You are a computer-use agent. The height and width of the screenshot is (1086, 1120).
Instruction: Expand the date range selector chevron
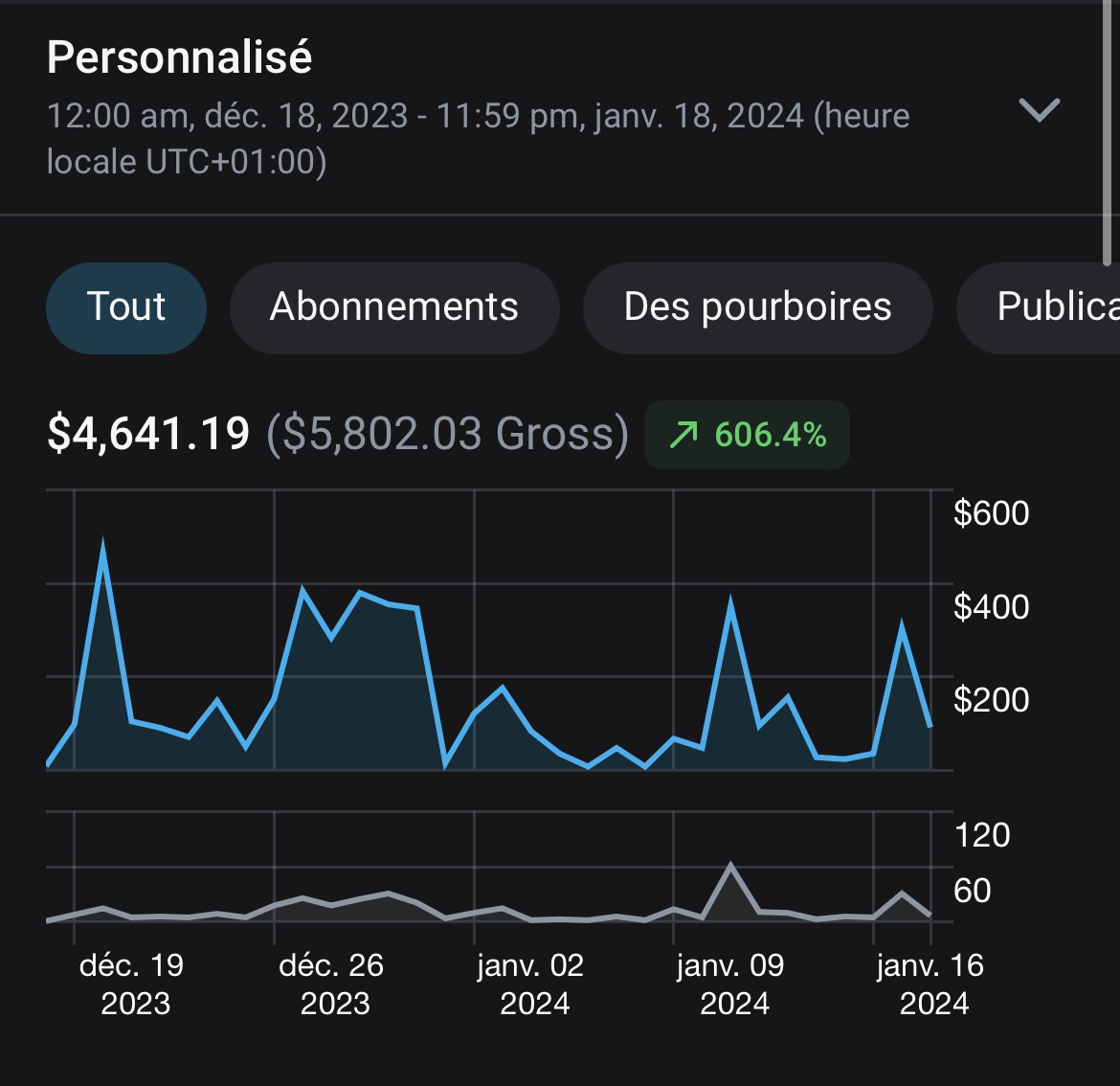(1040, 112)
